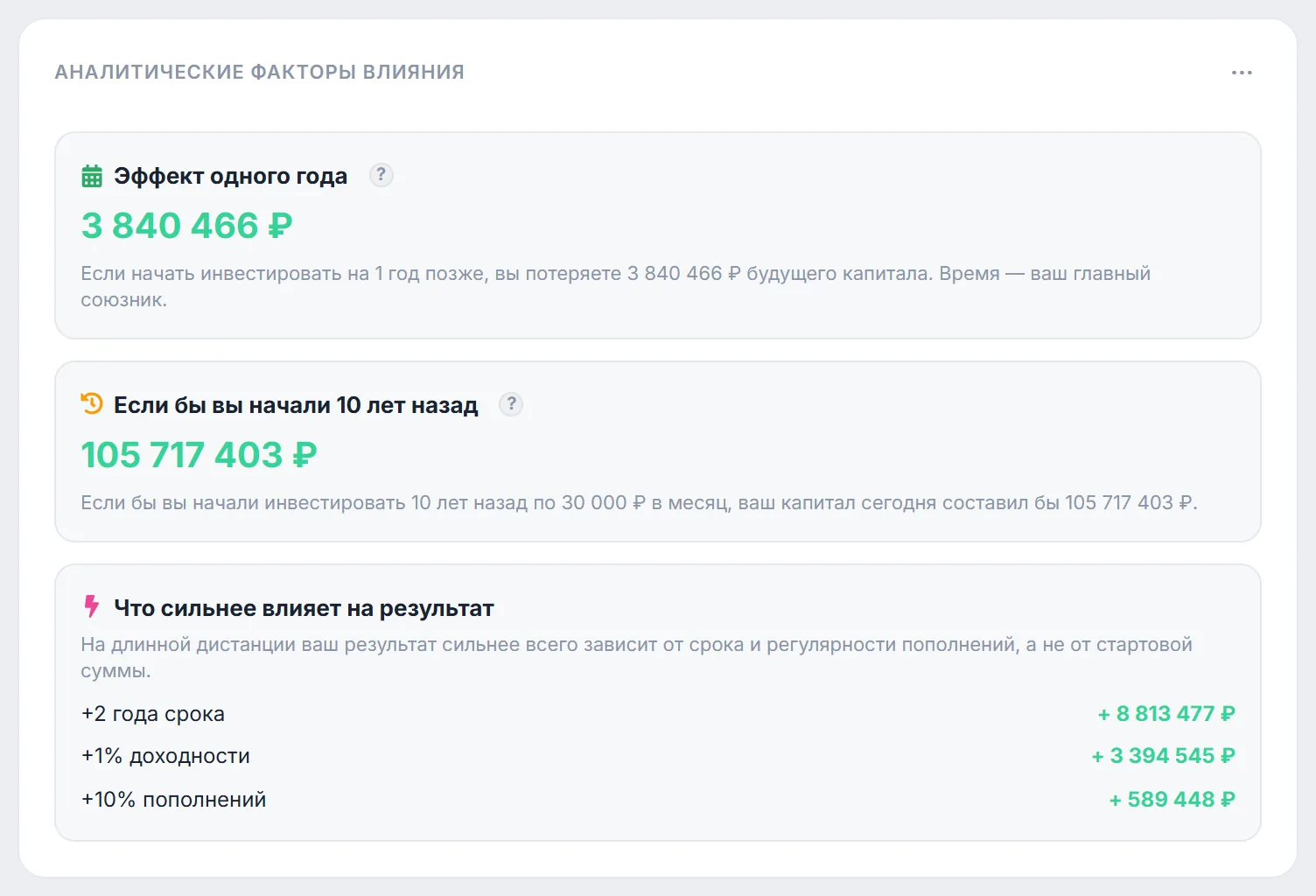Click the green calendar icon

(92, 177)
